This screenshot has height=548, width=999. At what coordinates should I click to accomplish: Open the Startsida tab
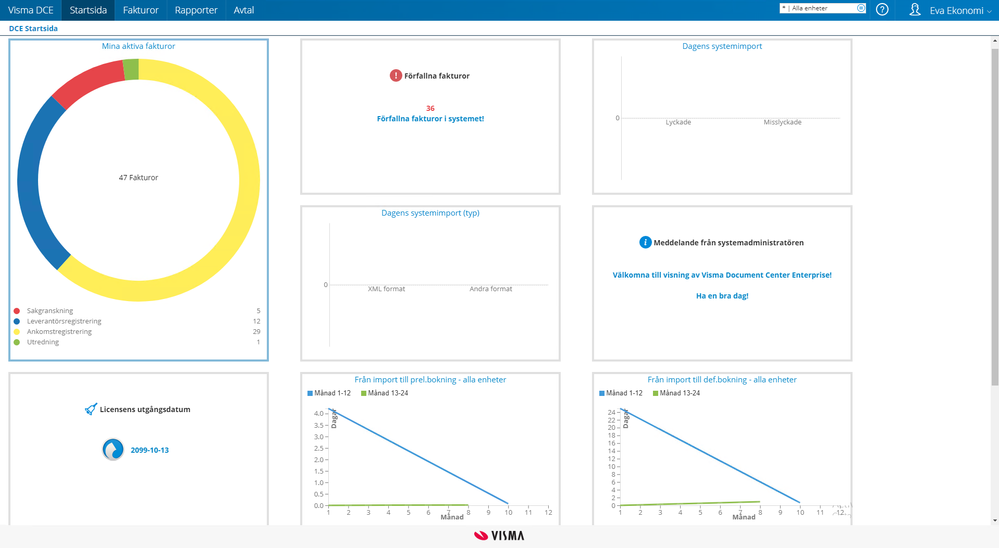click(x=88, y=10)
